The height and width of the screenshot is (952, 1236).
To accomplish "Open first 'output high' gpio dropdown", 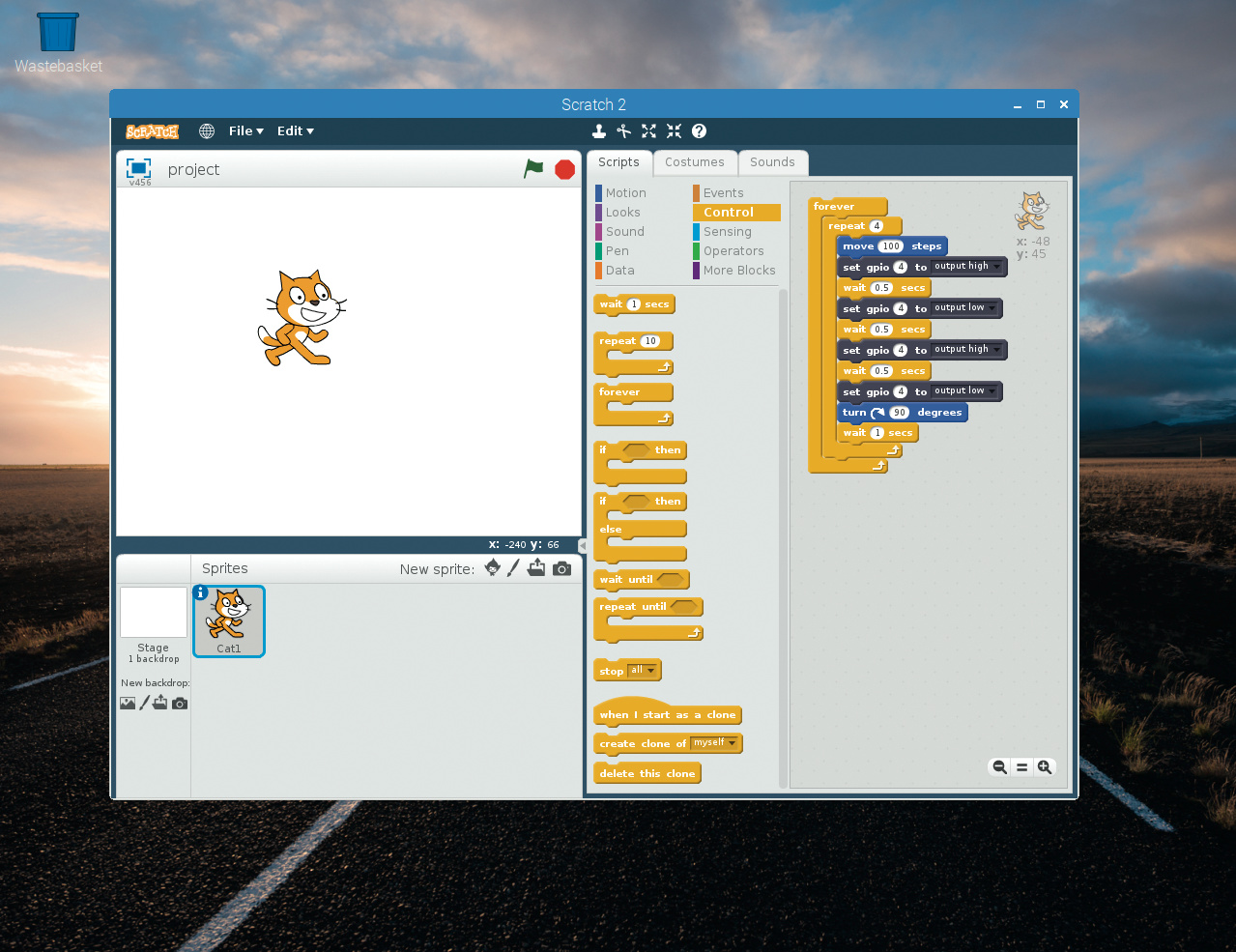I will point(967,267).
